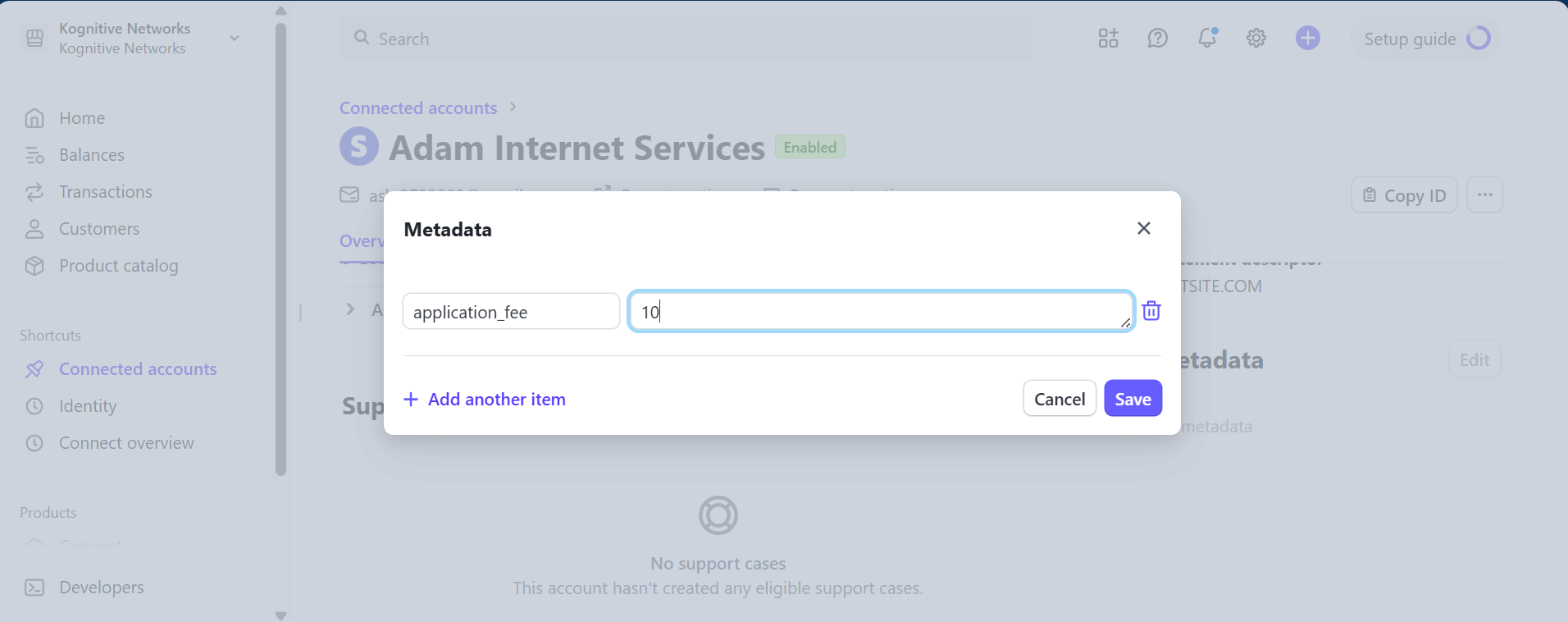This screenshot has width=1568, height=622.
Task: Expand the collapsed section chevron under Overview
Action: coord(350,309)
